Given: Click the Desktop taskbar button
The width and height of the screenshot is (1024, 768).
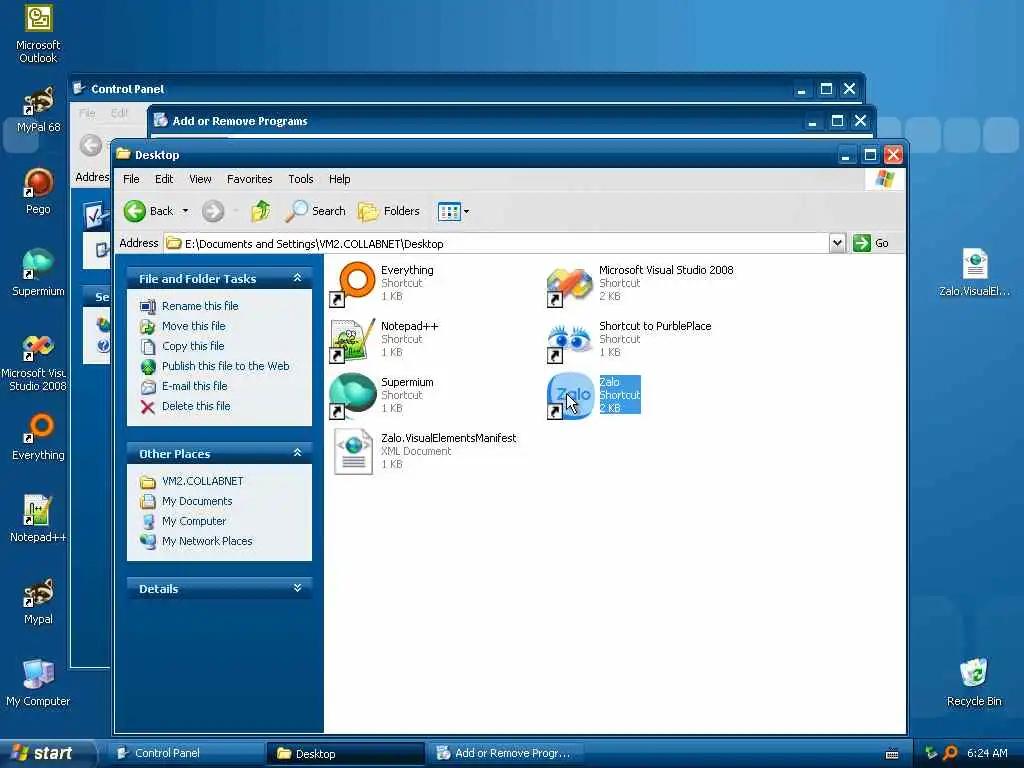Looking at the screenshot, I should pos(345,753).
